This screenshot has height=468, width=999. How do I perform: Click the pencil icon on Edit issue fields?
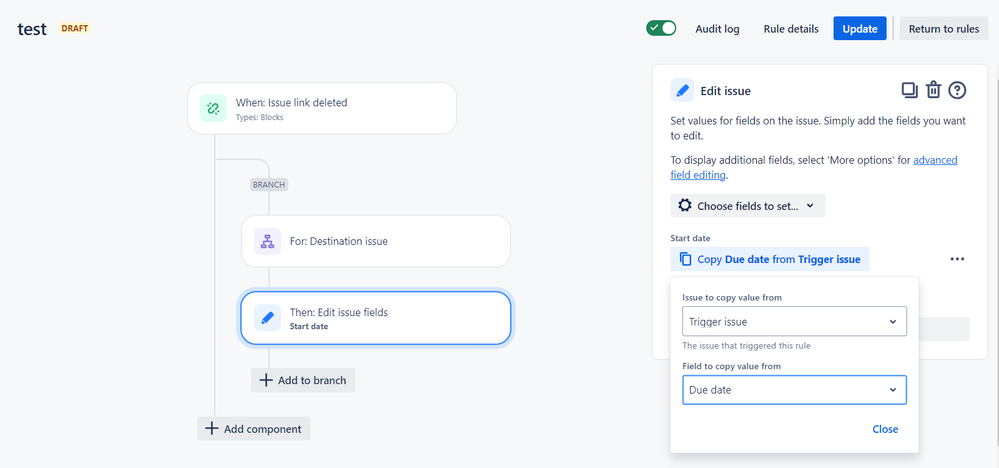click(x=267, y=318)
